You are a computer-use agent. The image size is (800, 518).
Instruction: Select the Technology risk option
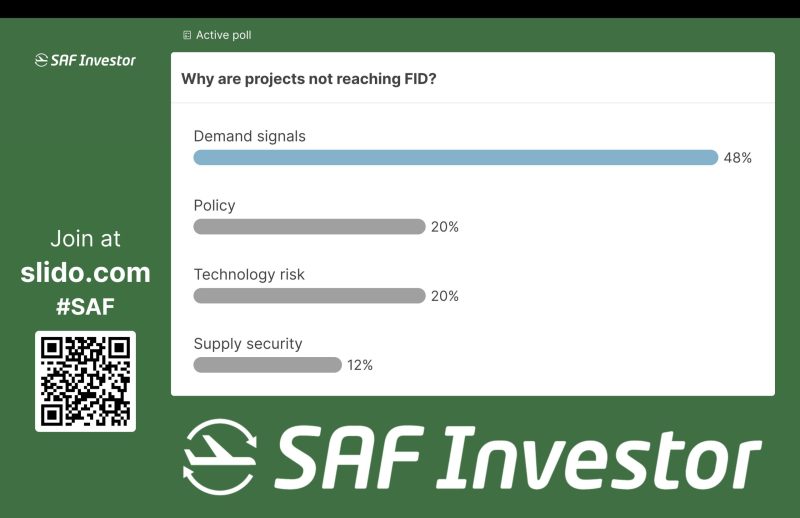[x=249, y=274]
